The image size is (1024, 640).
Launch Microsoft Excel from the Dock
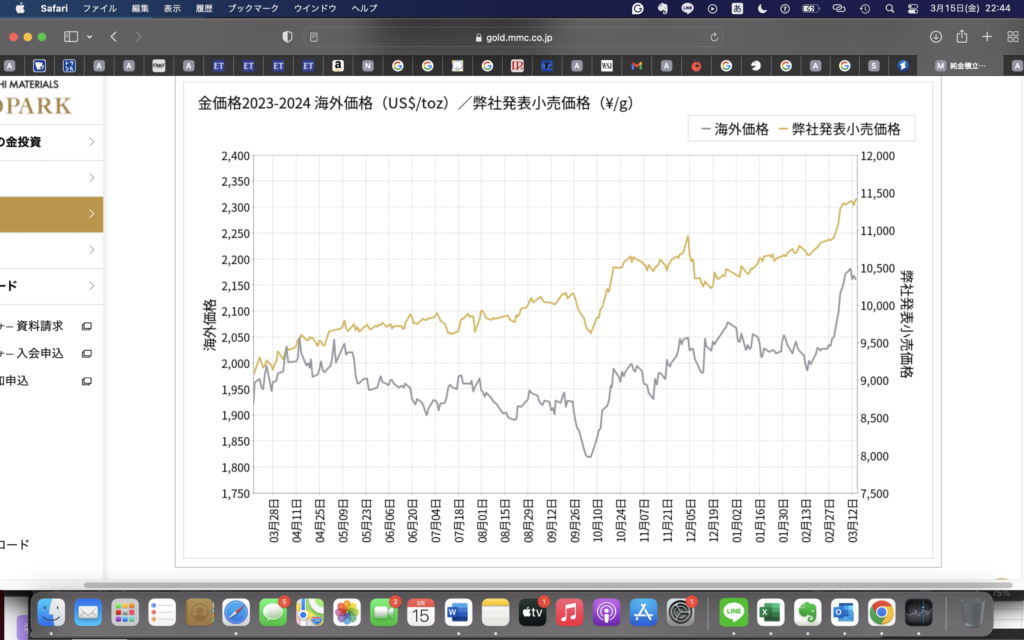770,612
